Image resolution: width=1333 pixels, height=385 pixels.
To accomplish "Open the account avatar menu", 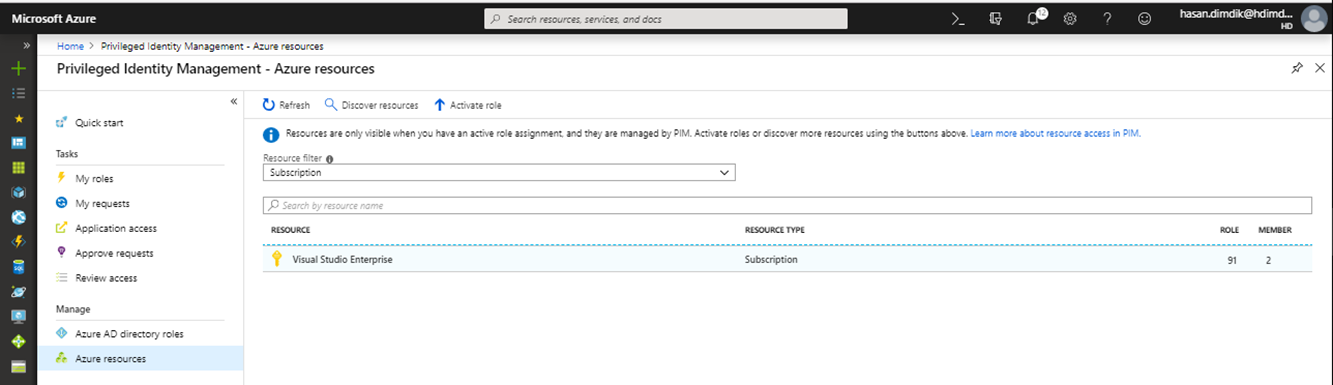I will [x=1314, y=18].
